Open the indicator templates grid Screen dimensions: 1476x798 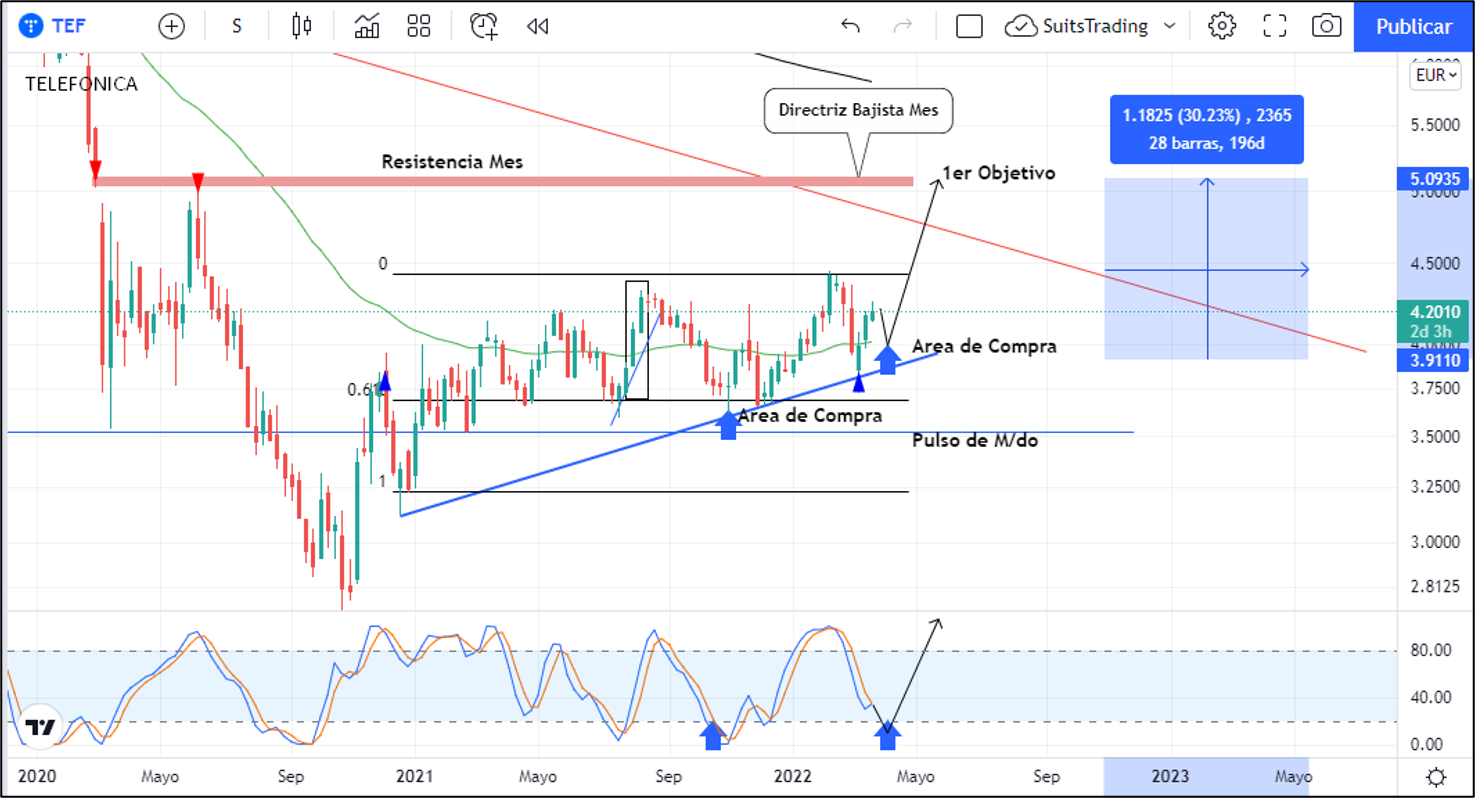[419, 26]
